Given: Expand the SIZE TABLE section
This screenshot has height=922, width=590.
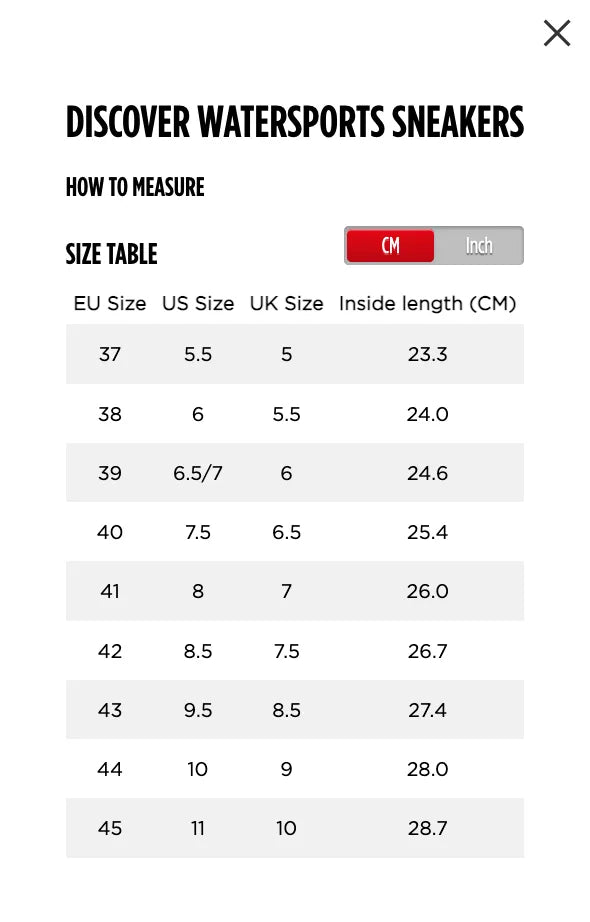Looking at the screenshot, I should click(x=111, y=254).
